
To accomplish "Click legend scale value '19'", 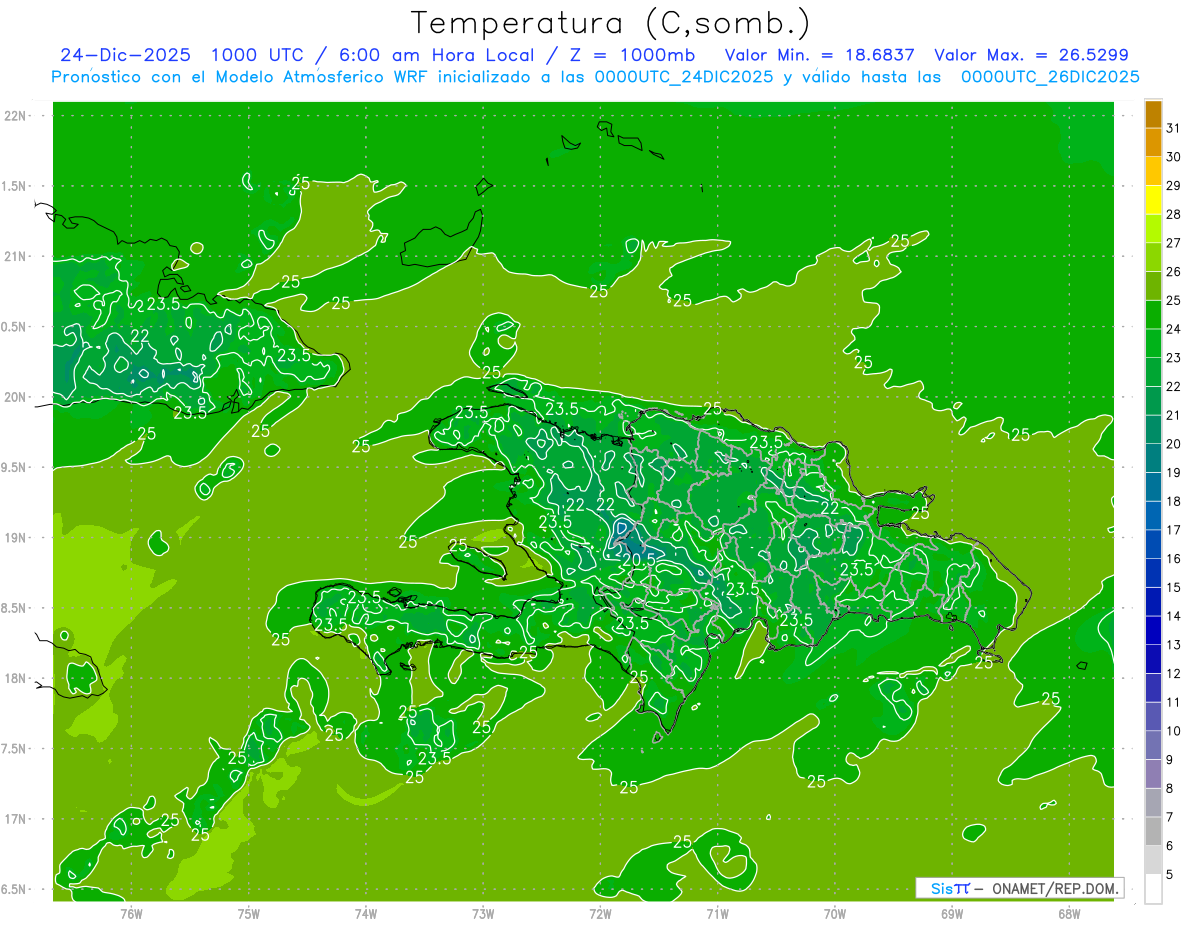I will pos(1174,472).
